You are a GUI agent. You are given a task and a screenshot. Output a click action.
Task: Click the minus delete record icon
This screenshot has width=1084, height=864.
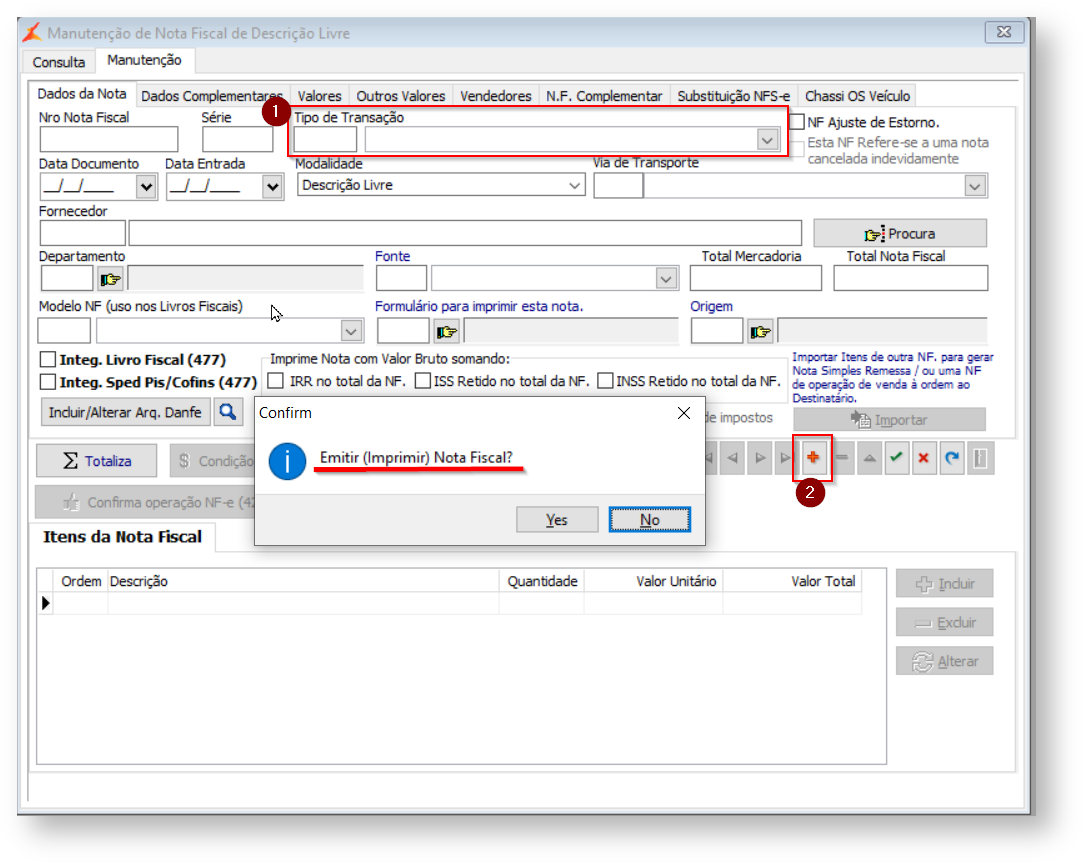click(x=842, y=458)
